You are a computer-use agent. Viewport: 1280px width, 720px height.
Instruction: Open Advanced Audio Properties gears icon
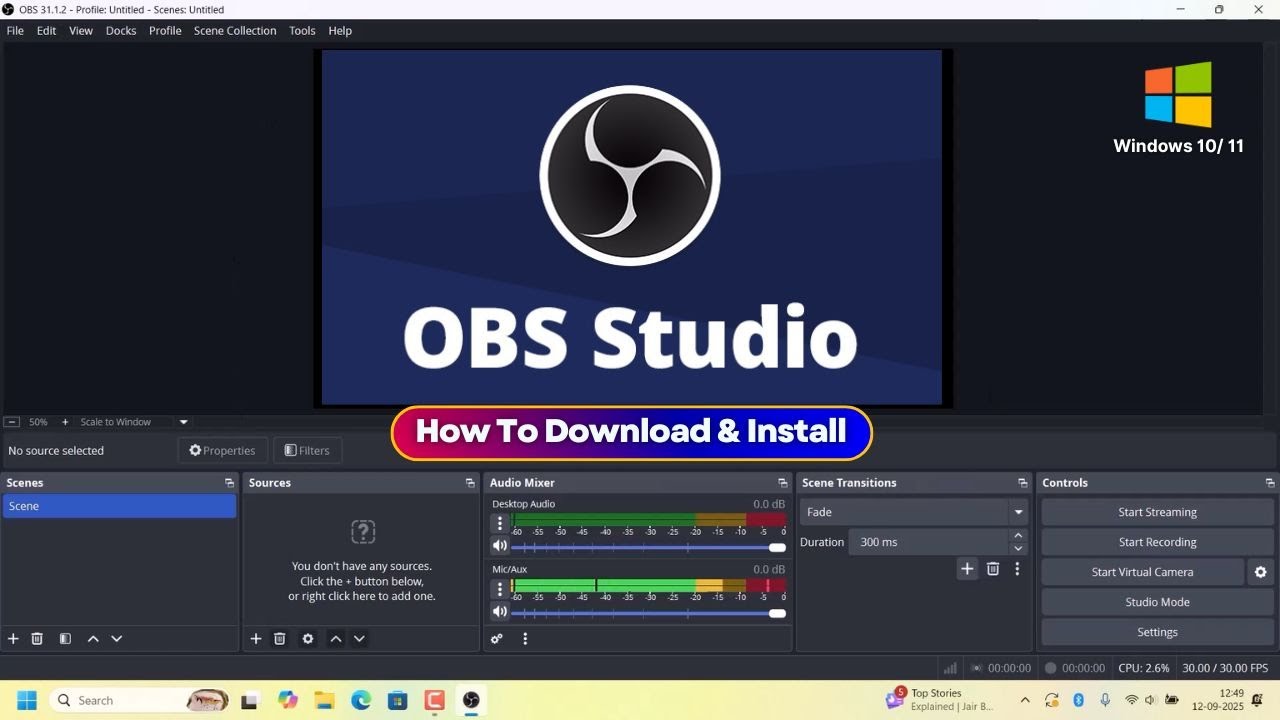(x=497, y=639)
